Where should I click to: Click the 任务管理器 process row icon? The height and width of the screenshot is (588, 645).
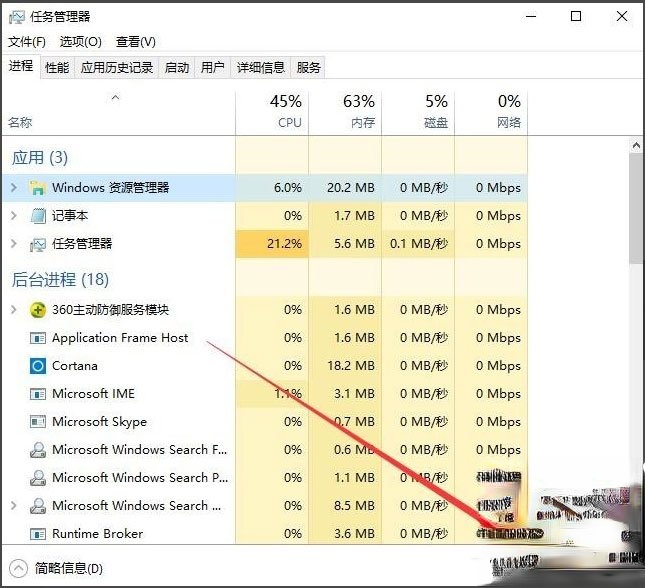click(37, 244)
